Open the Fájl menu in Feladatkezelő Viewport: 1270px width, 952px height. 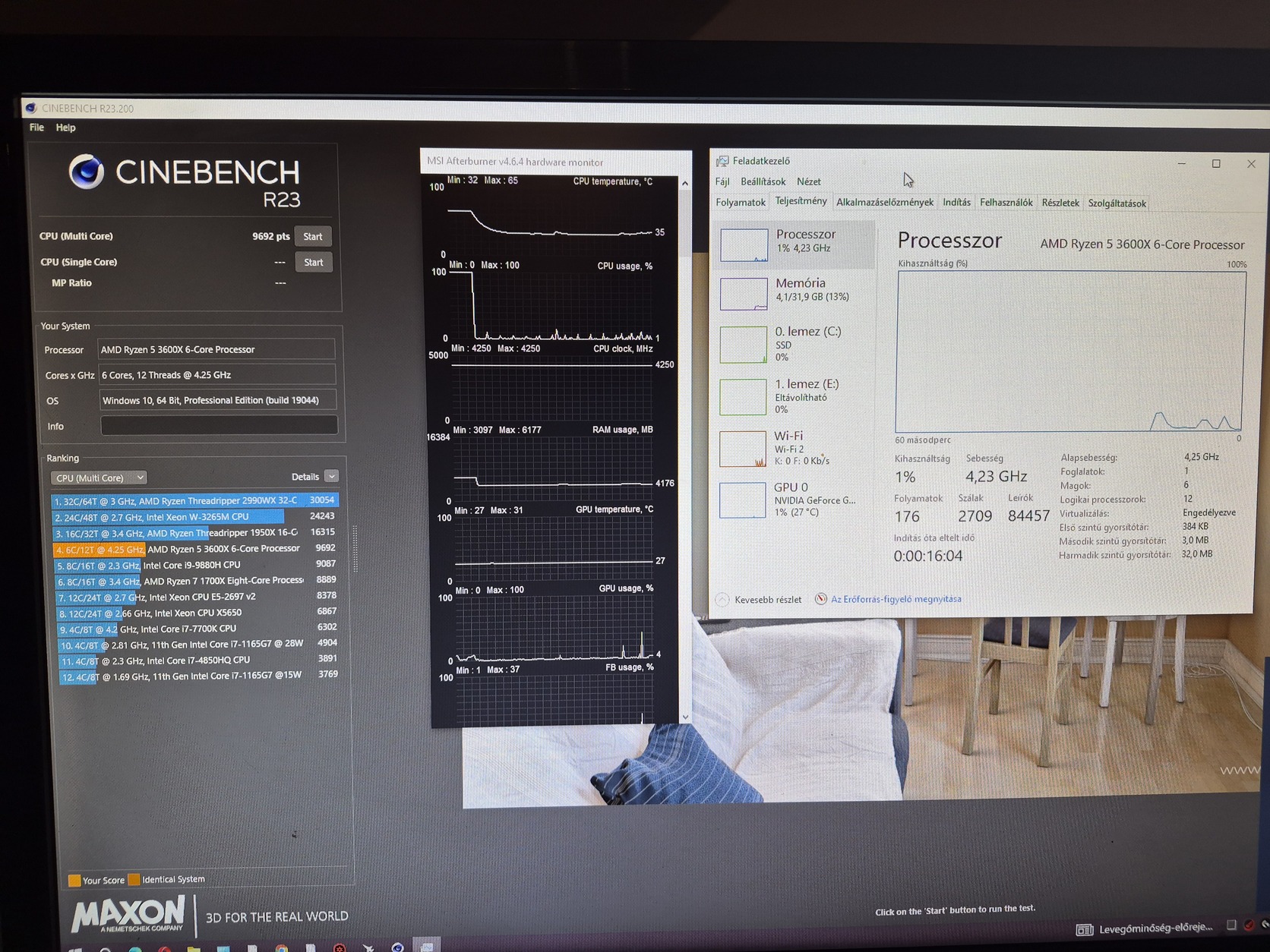tap(722, 181)
